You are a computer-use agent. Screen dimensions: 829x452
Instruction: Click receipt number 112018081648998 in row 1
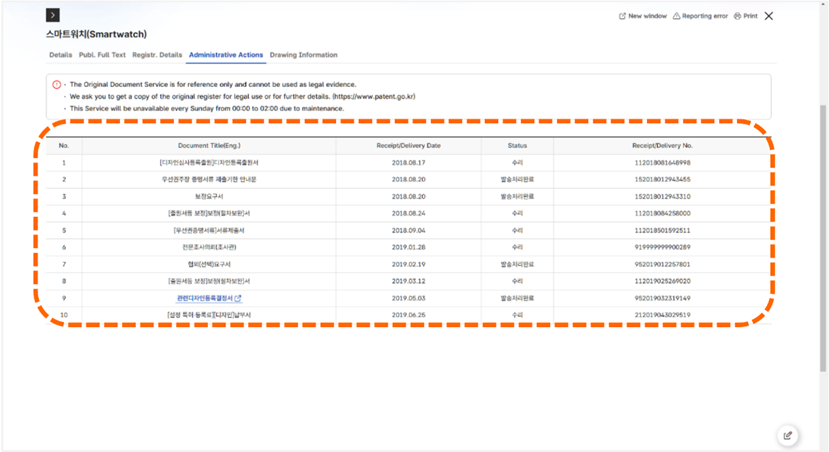pyautogui.click(x=662, y=162)
